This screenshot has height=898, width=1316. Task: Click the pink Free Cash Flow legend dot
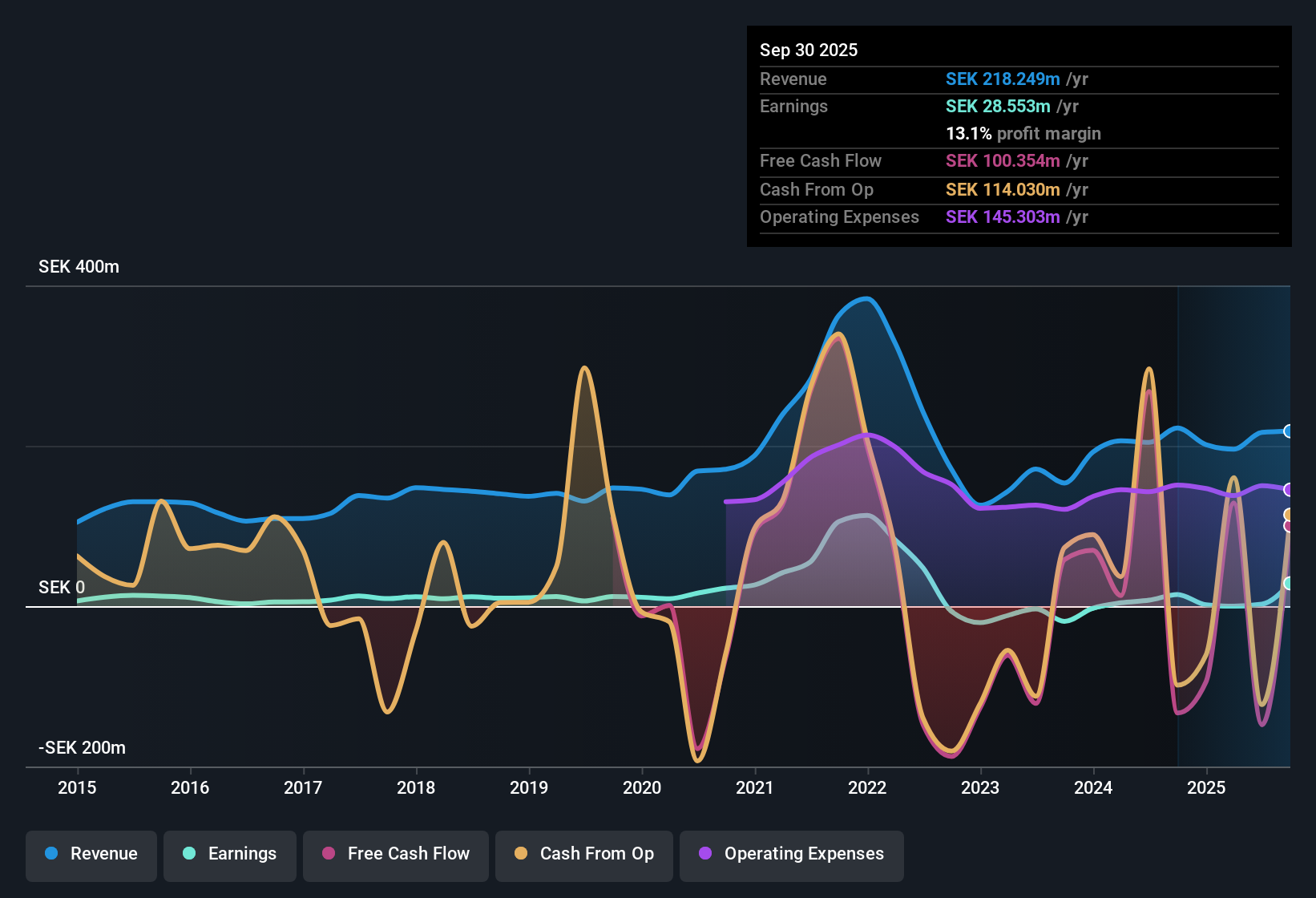(x=329, y=853)
